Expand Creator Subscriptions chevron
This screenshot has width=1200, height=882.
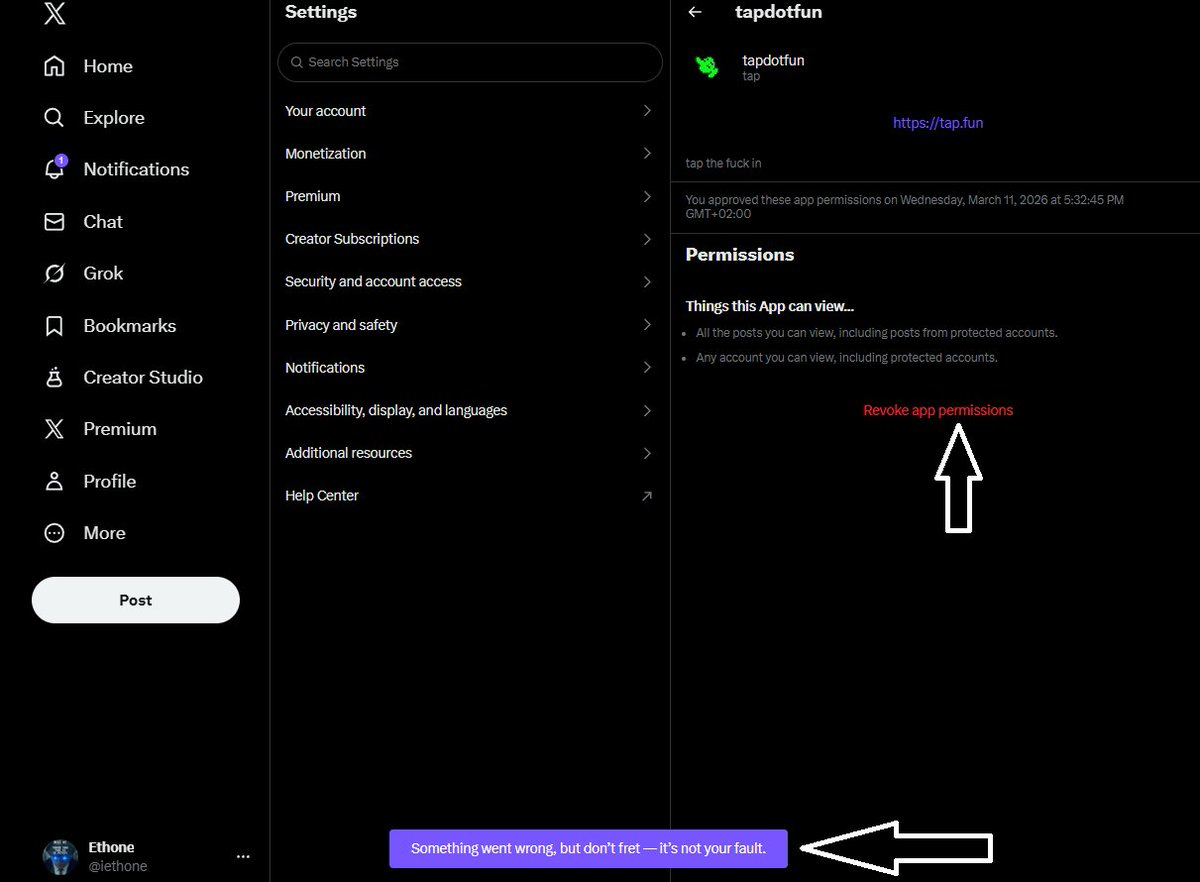[647, 240]
